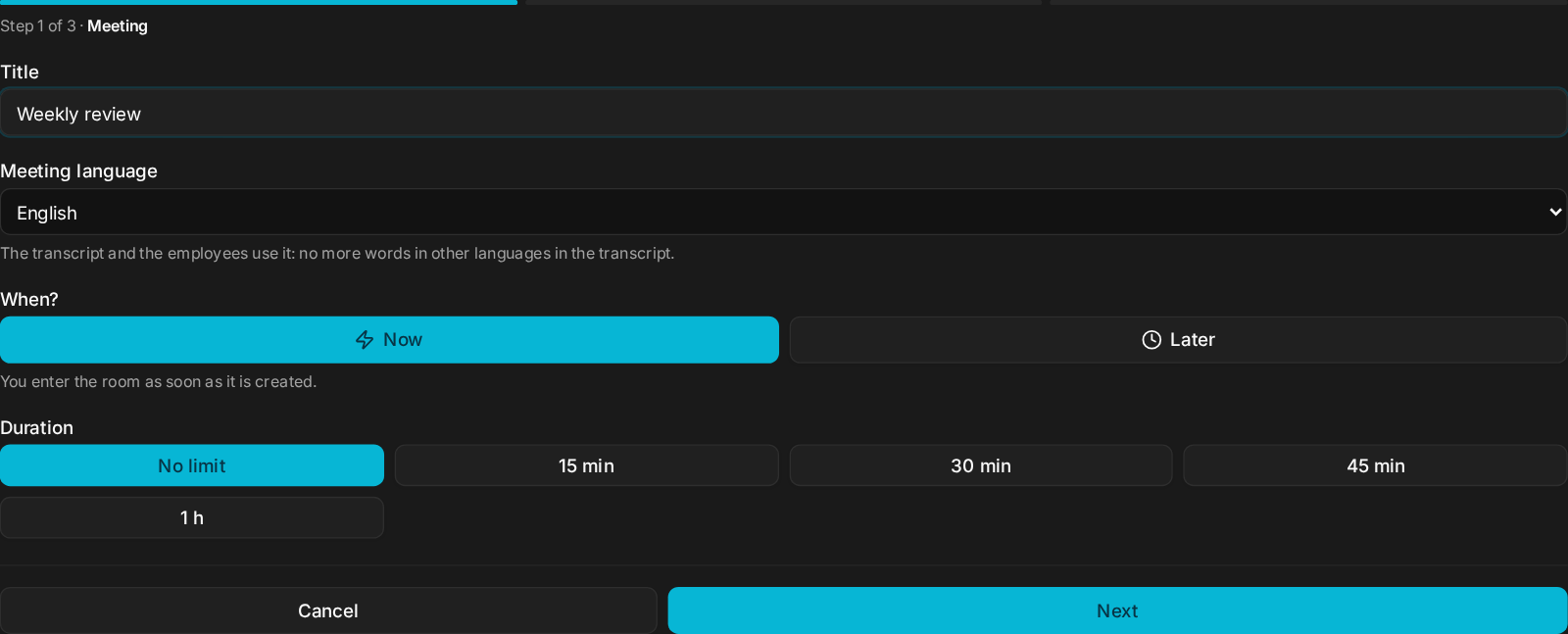This screenshot has width=1568, height=634.
Task: Click the 'Step 1 of 3 · Meeting' text
Action: [73, 26]
